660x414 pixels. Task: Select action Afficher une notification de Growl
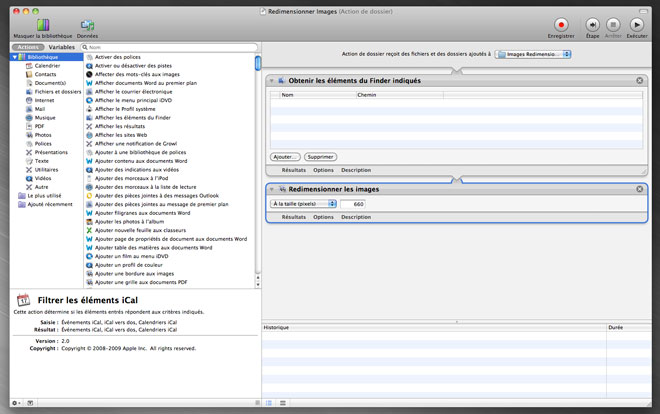[136, 143]
